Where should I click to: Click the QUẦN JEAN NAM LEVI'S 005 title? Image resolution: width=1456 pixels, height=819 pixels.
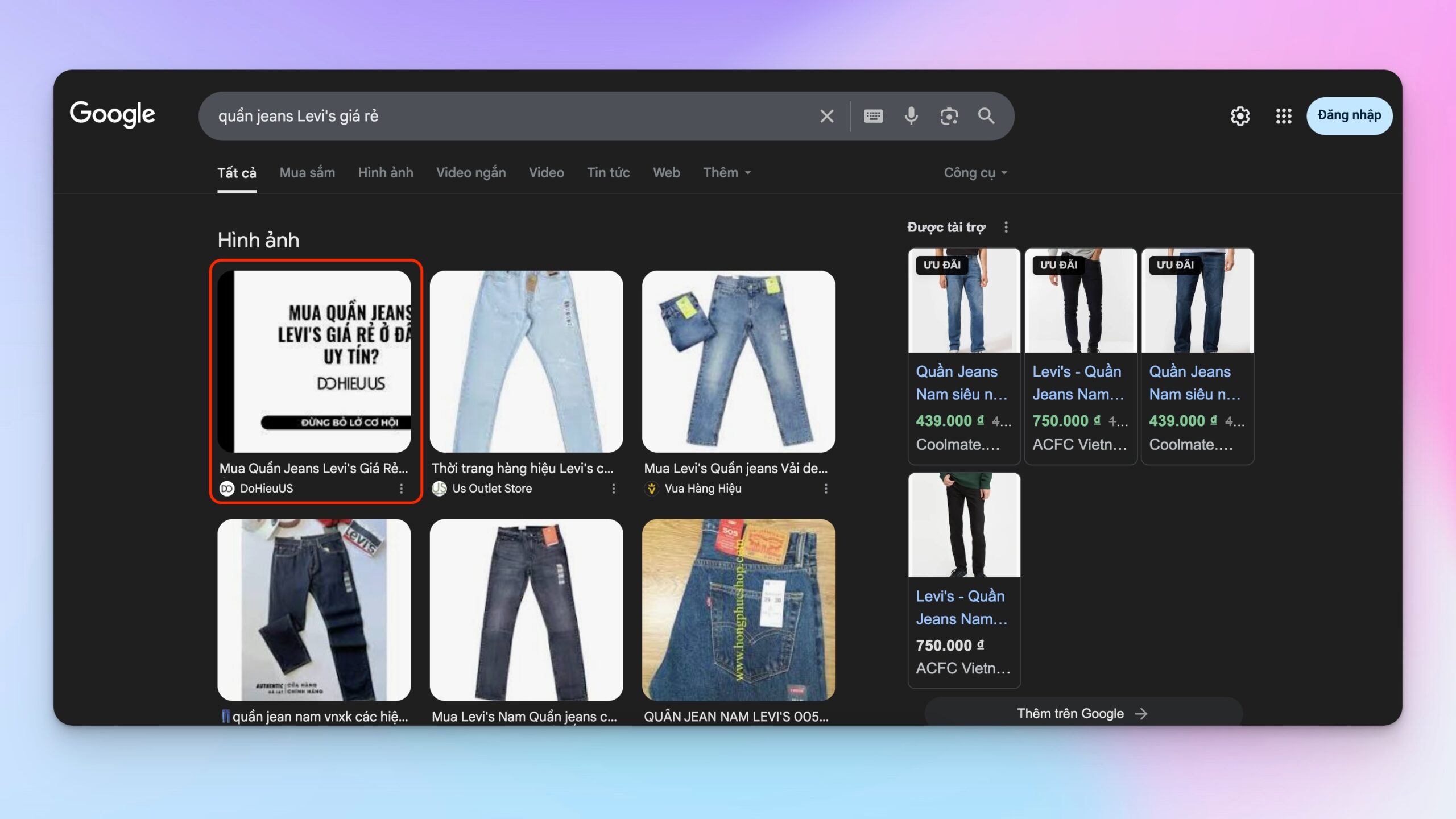736,717
